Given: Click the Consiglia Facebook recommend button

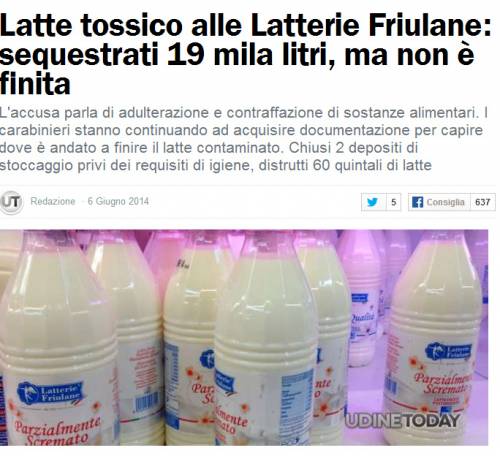Looking at the screenshot, I should pyautogui.click(x=439, y=202).
